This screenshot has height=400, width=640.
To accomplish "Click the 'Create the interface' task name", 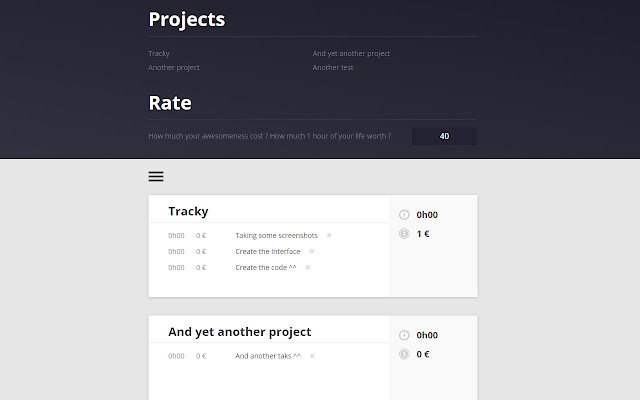I will (x=267, y=252).
